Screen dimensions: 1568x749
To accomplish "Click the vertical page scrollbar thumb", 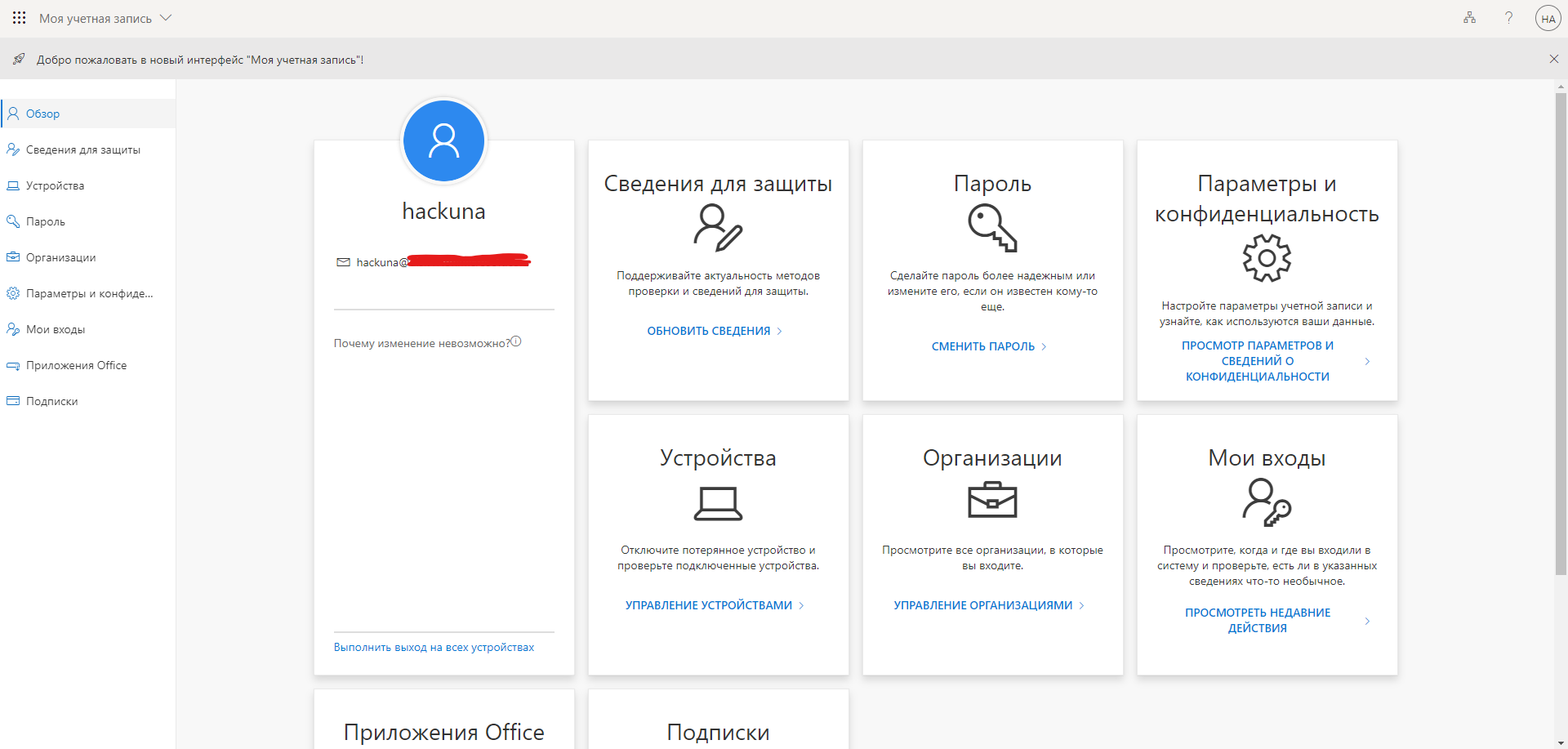I will 1561,333.
